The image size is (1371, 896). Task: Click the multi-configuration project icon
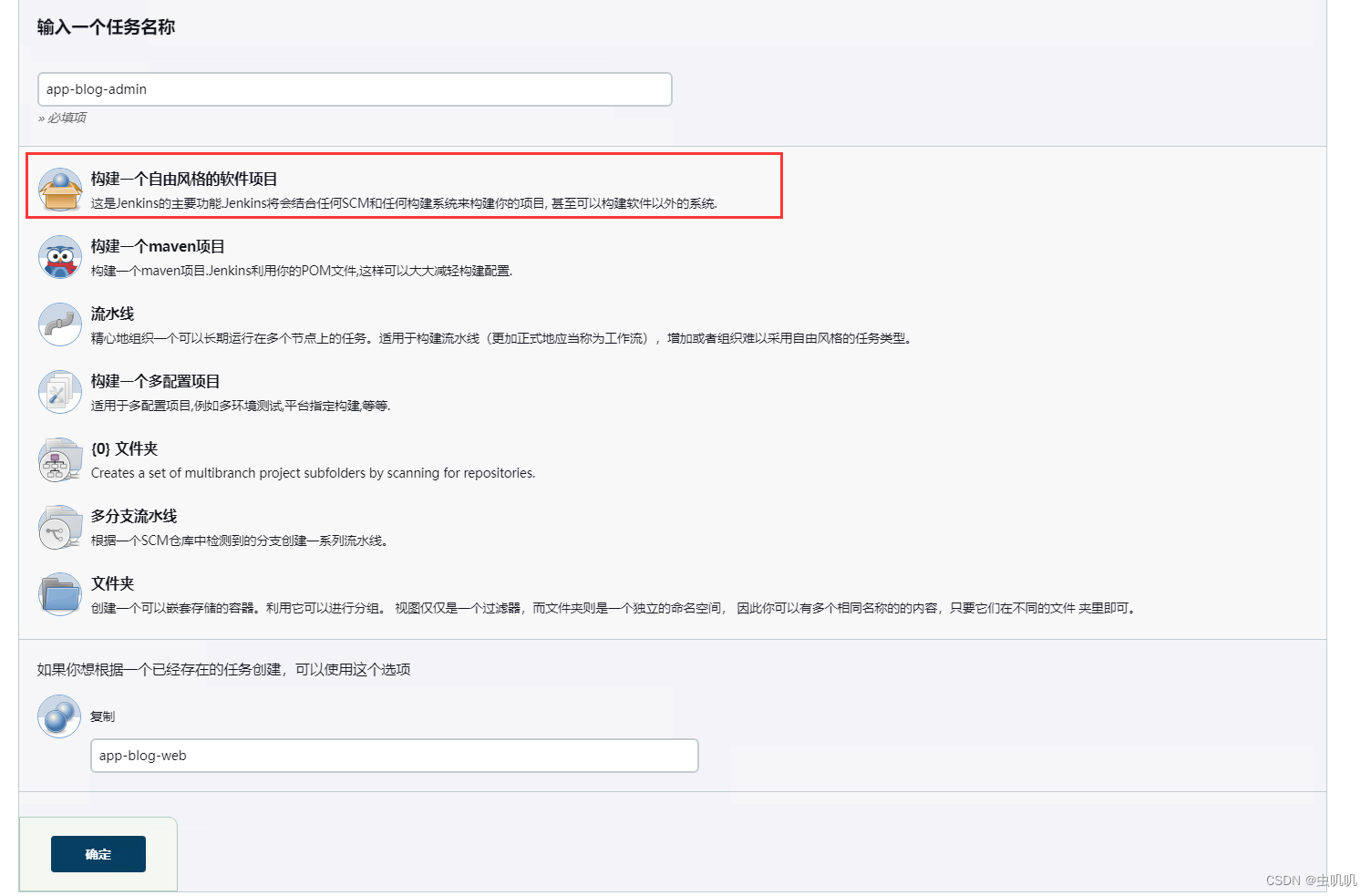click(60, 392)
